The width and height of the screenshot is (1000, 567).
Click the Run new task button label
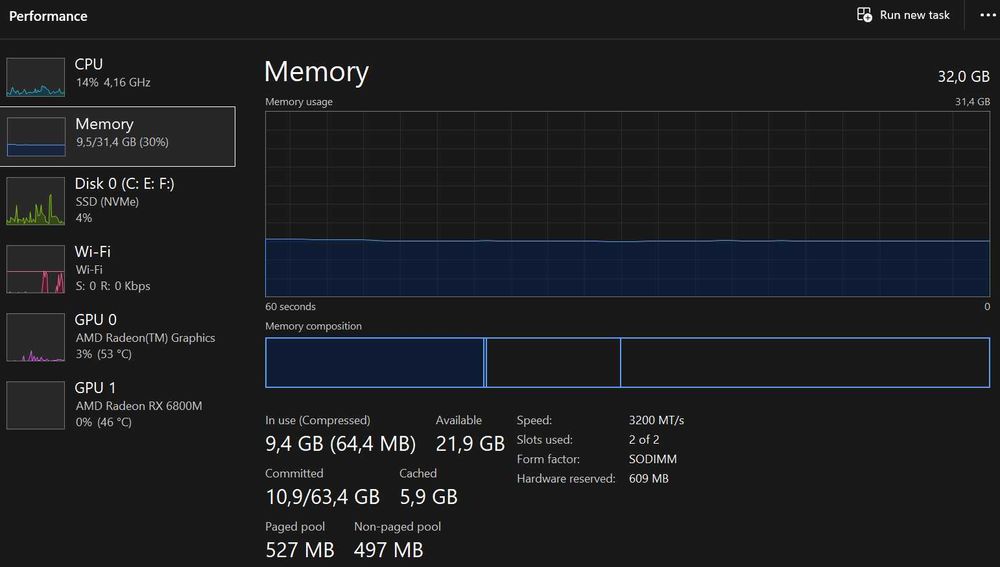click(x=915, y=15)
